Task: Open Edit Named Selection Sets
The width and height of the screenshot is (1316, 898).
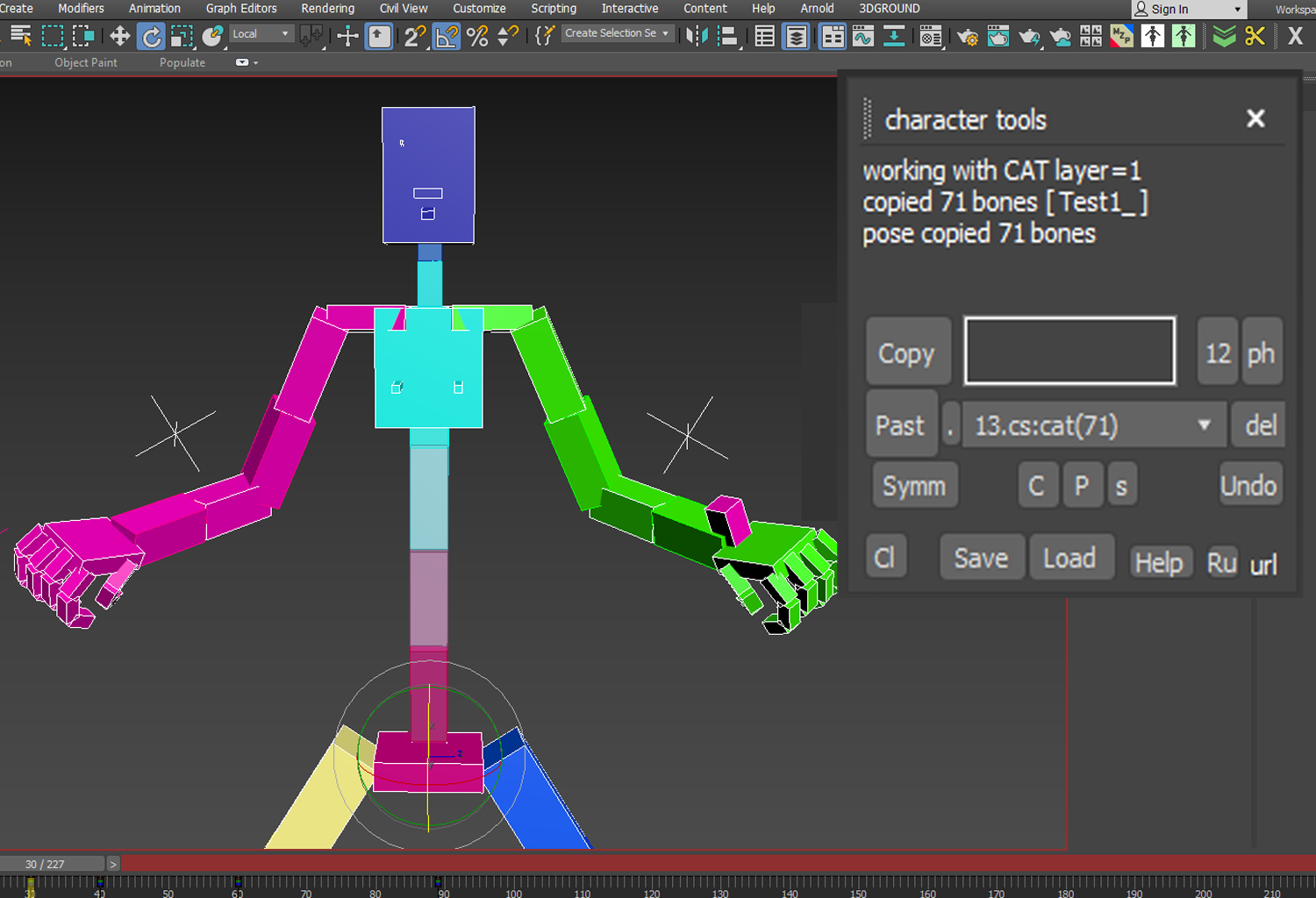Action: click(x=544, y=36)
